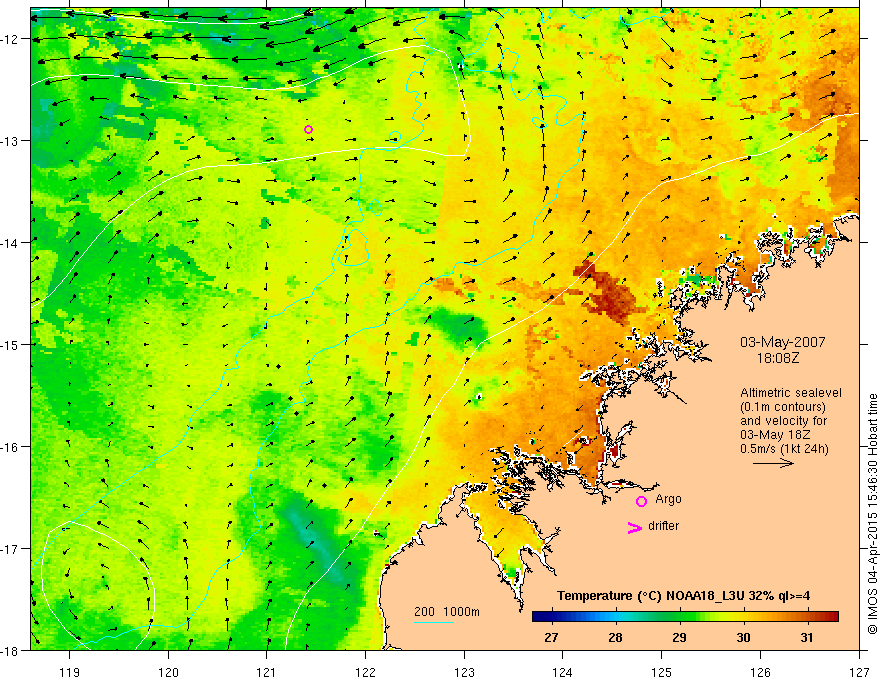Click the 30 value on the temperature scale

tap(743, 637)
